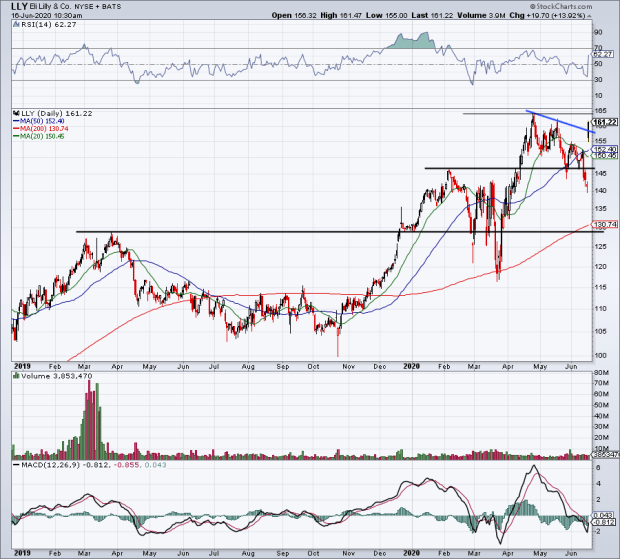Click the 2020 year label under the MACD panel
This screenshot has width=620, height=559.
pos(411,553)
